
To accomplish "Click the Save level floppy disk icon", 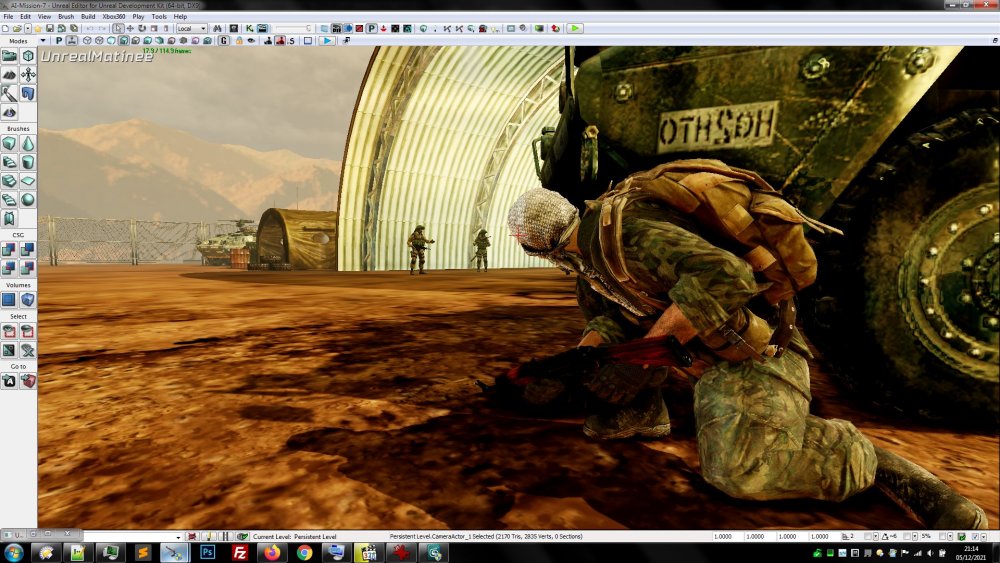I will (x=49, y=29).
